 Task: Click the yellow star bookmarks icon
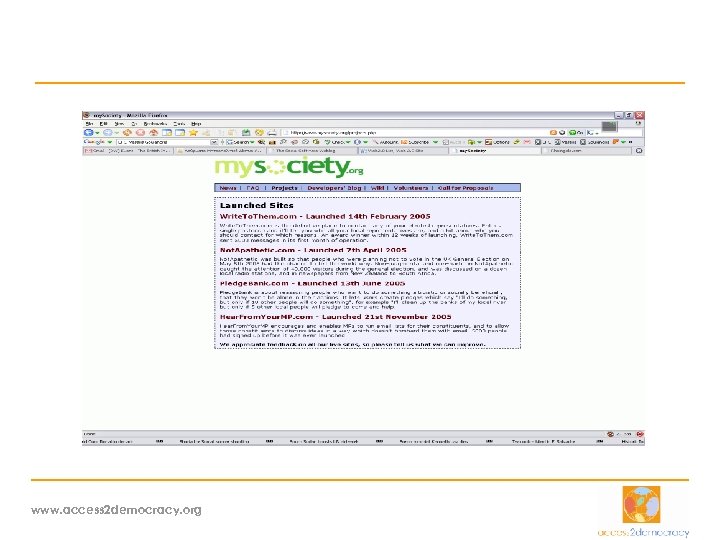coord(193,133)
